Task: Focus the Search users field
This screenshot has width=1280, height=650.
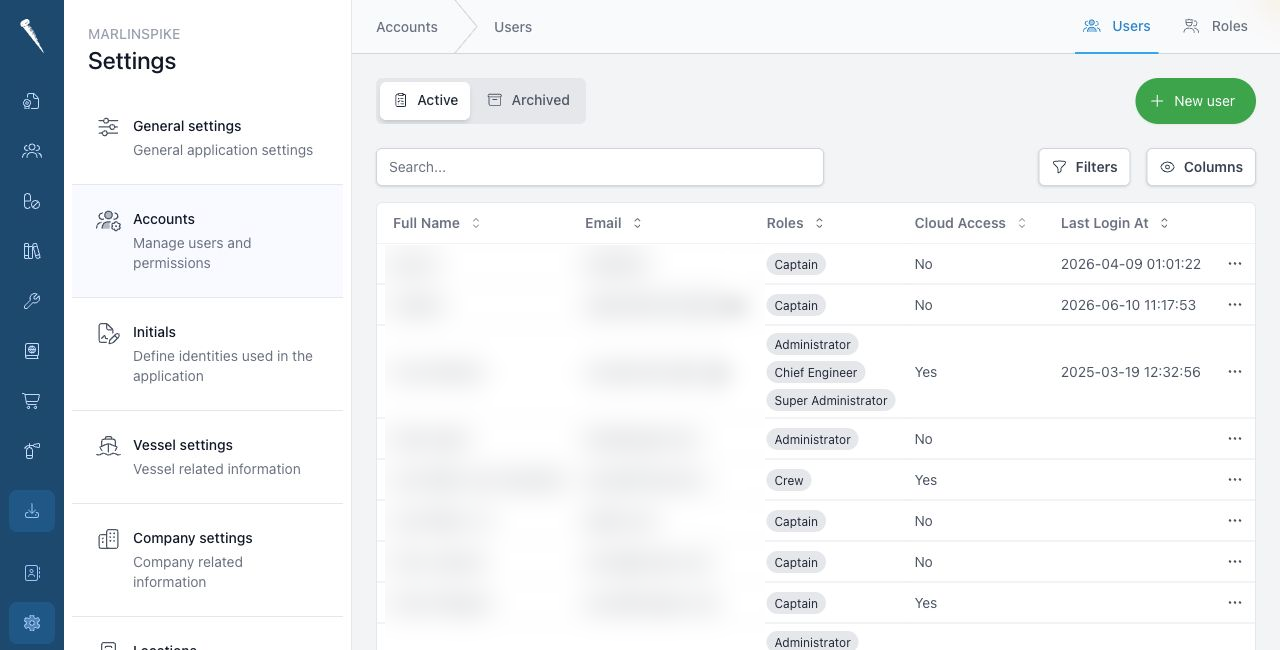Action: coord(600,167)
